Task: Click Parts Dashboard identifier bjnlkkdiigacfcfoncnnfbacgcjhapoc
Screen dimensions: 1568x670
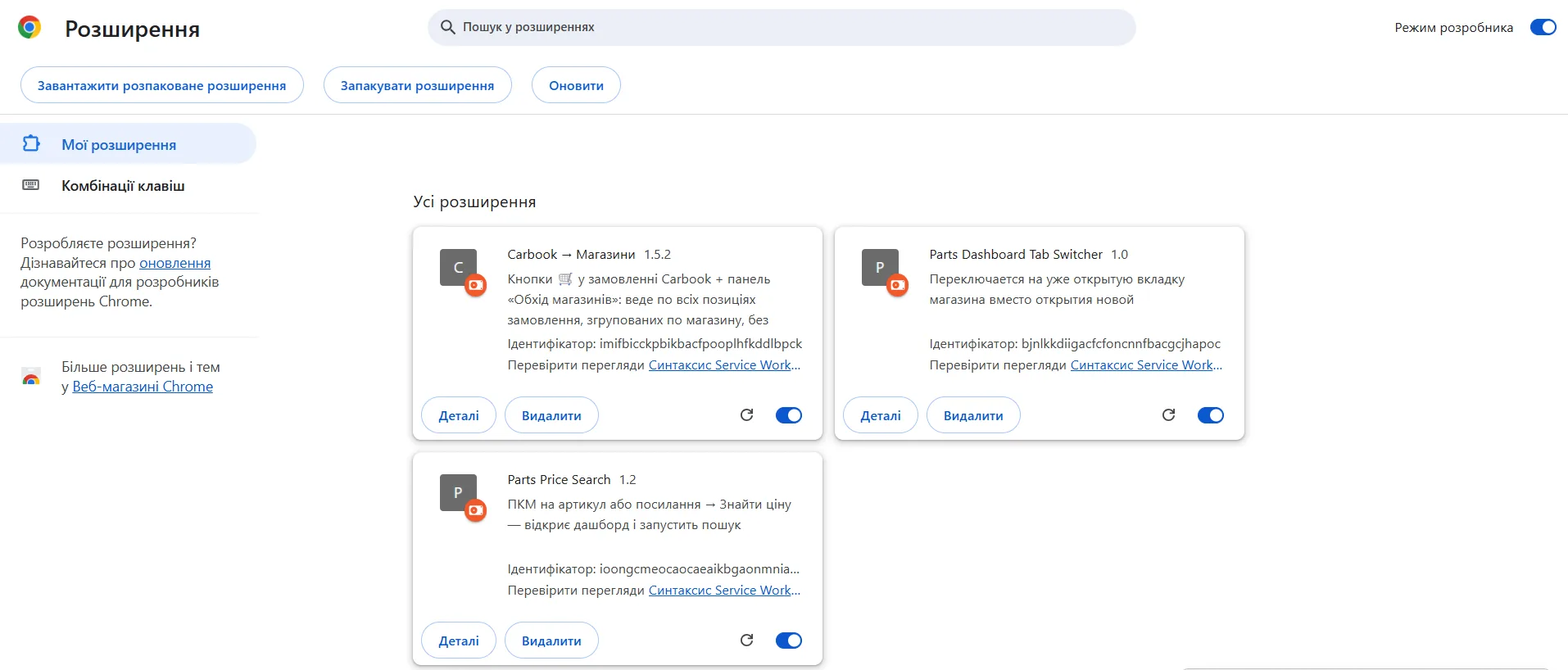Action: (x=1121, y=343)
